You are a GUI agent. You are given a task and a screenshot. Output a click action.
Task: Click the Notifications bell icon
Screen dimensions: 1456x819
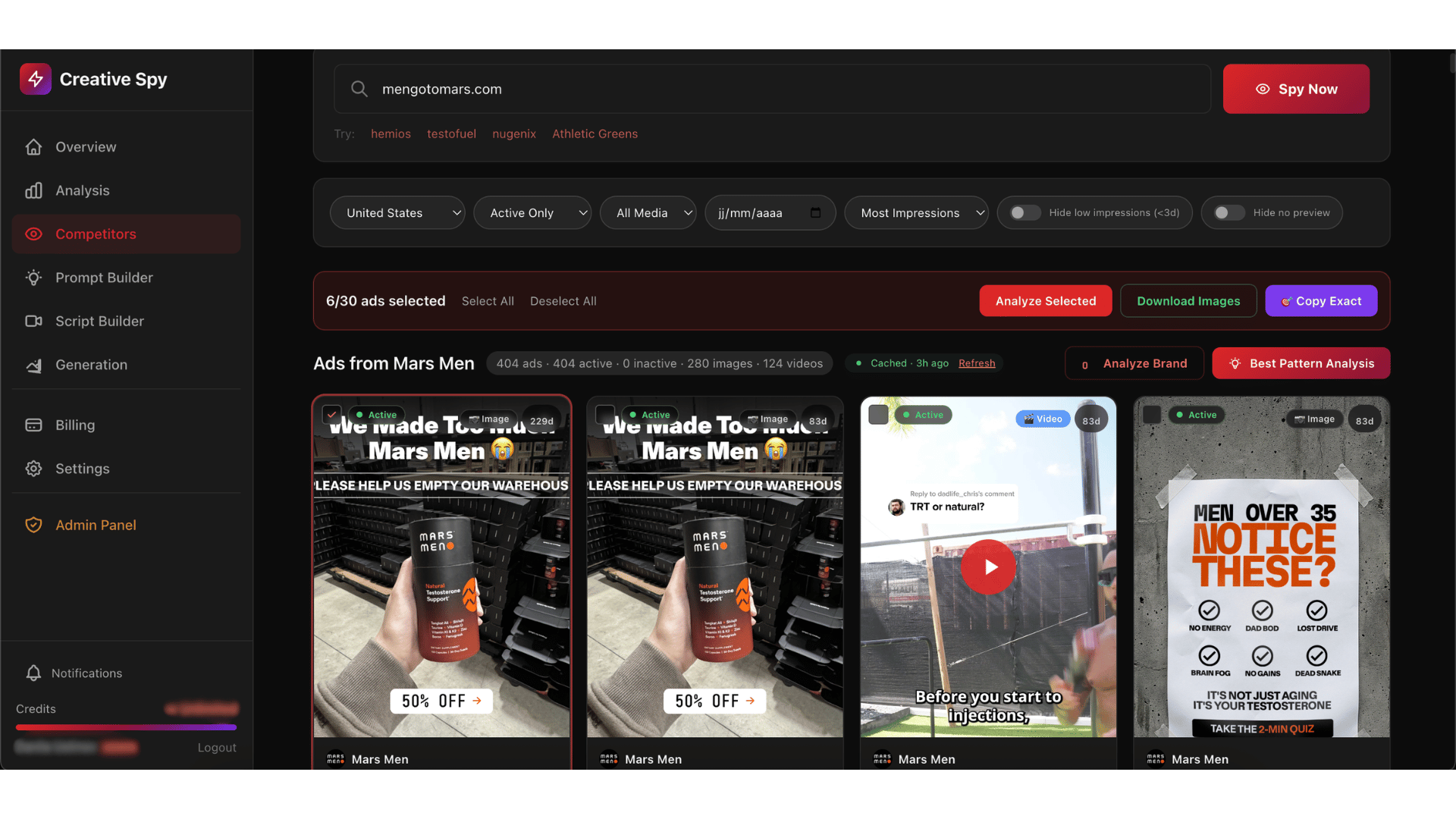[33, 673]
